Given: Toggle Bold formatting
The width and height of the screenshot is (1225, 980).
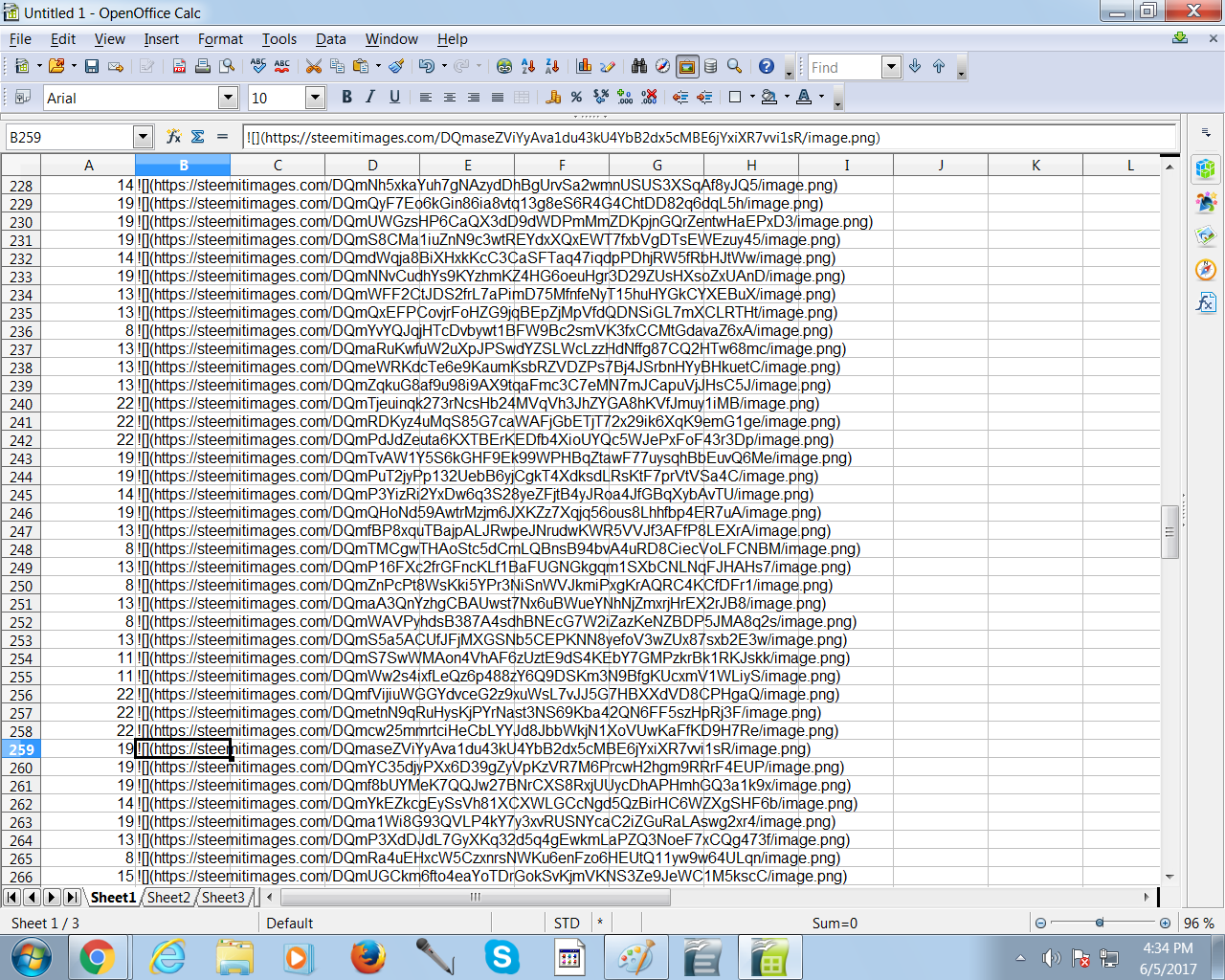Looking at the screenshot, I should coord(346,97).
